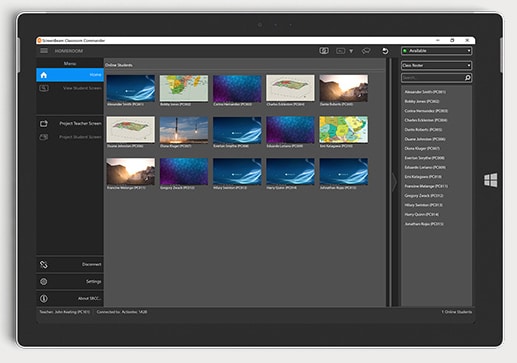Click the search magnifier icon in roster

point(468,78)
